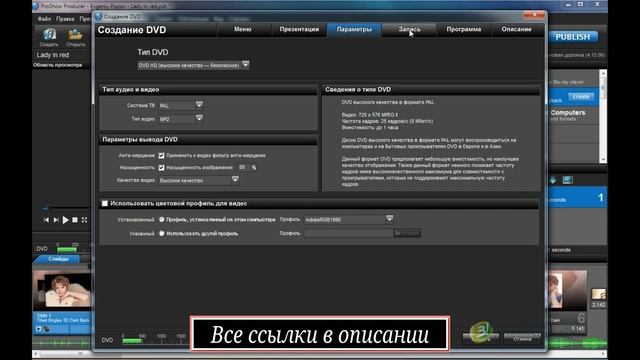This screenshot has width=640, height=360.
Task: Click the Lady in red show title
Action: (x=53, y=55)
